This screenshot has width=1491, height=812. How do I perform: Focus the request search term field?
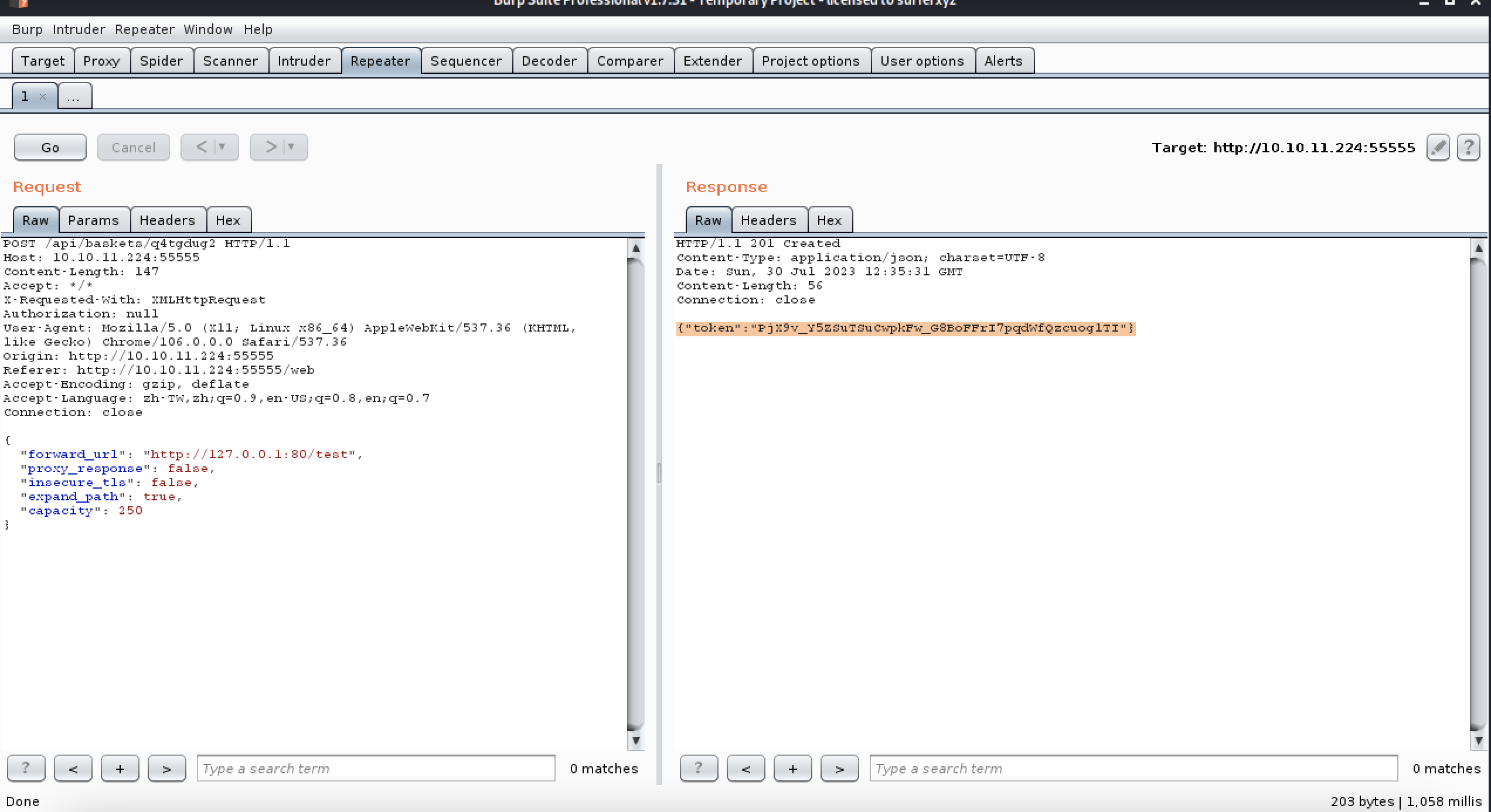click(x=376, y=768)
